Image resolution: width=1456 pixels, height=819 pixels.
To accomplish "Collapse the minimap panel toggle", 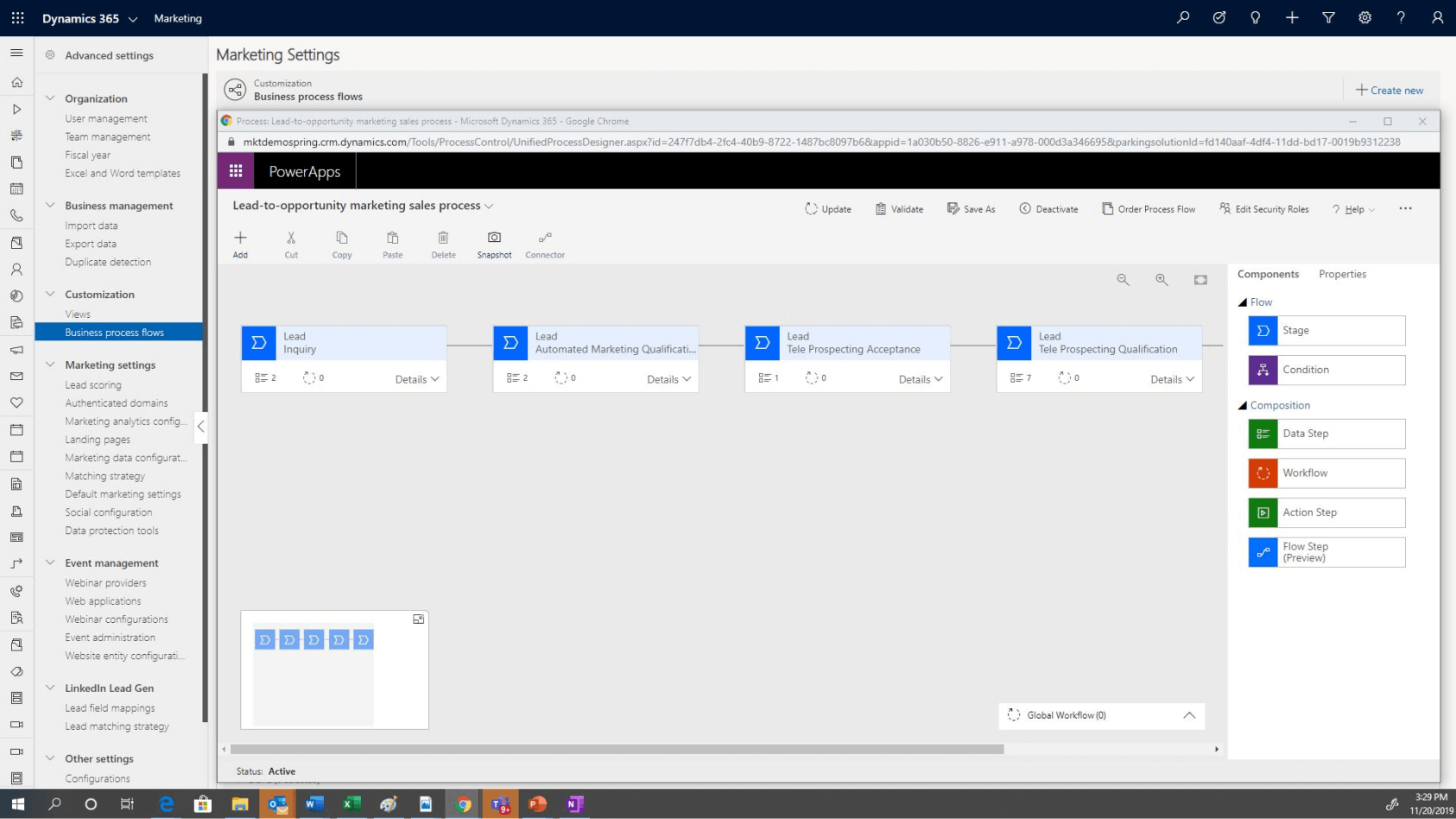I will point(419,619).
